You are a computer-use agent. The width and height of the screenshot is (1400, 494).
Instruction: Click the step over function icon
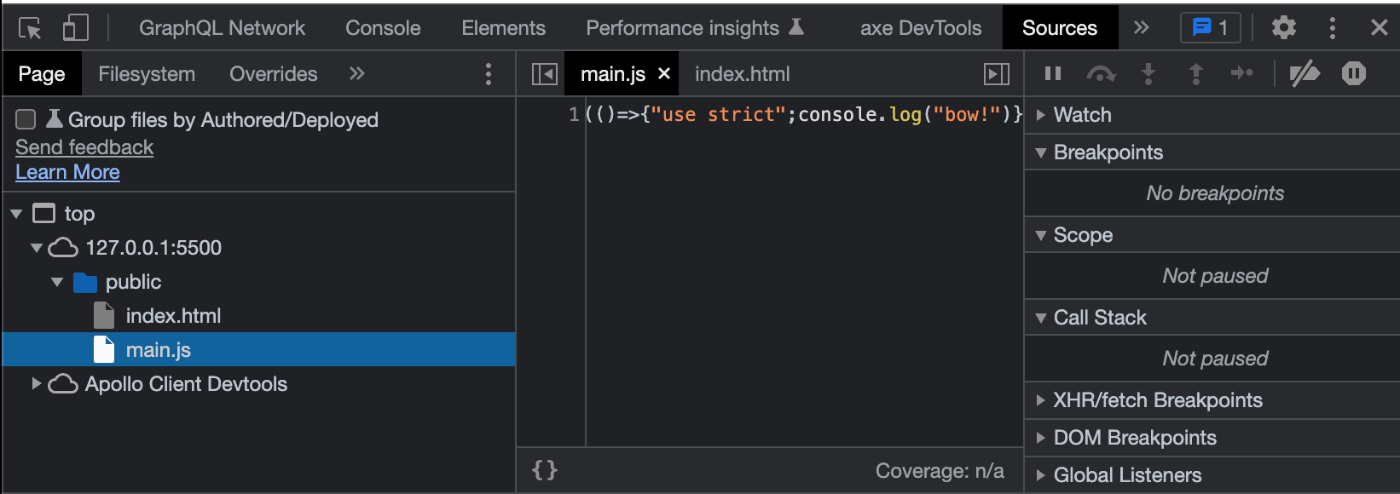pyautogui.click(x=1101, y=73)
